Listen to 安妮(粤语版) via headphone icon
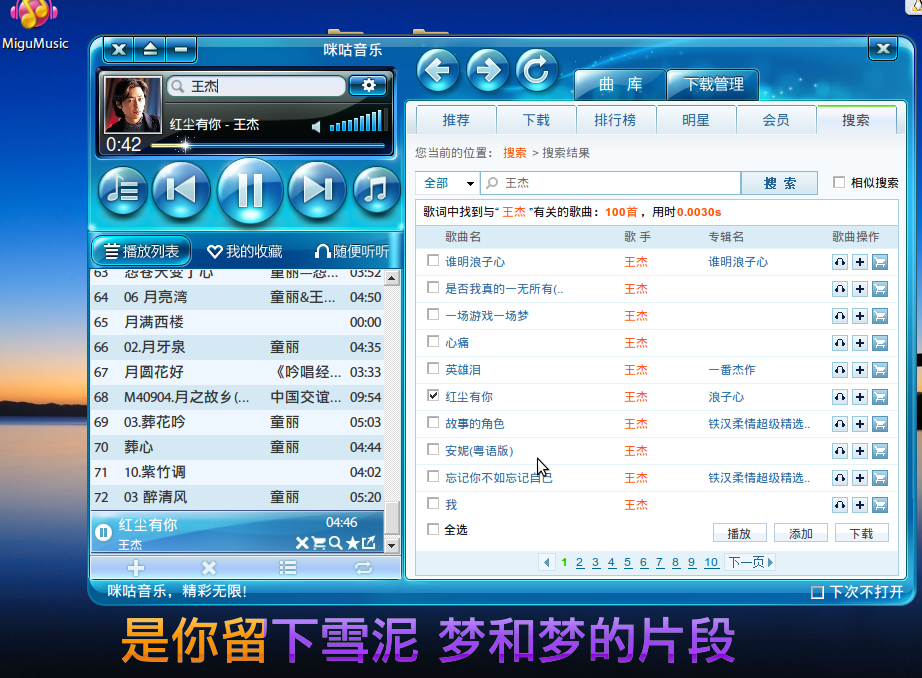Image resolution: width=922 pixels, height=678 pixels. pyautogui.click(x=840, y=451)
